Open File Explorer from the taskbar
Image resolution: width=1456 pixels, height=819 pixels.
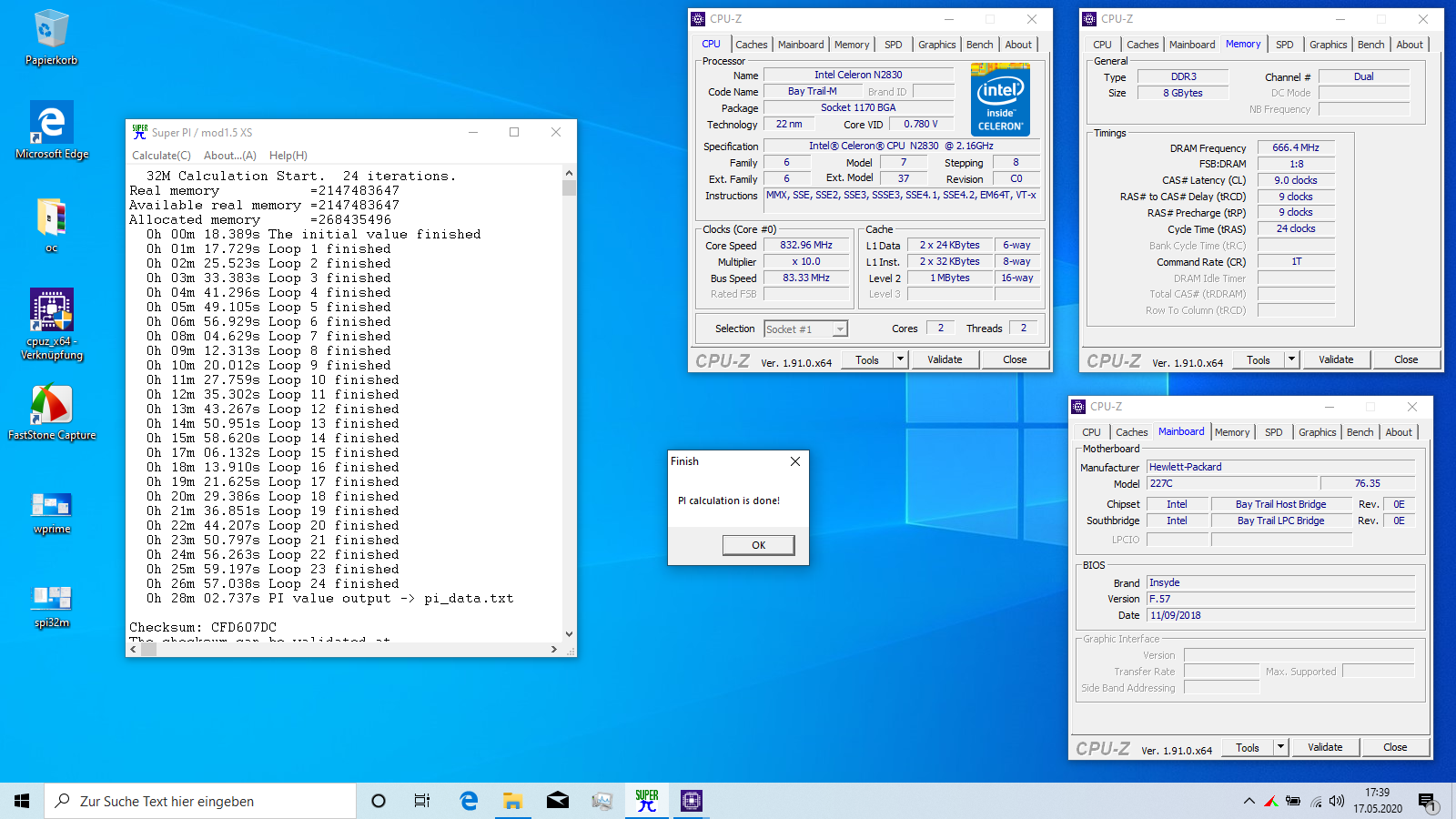[x=513, y=801]
